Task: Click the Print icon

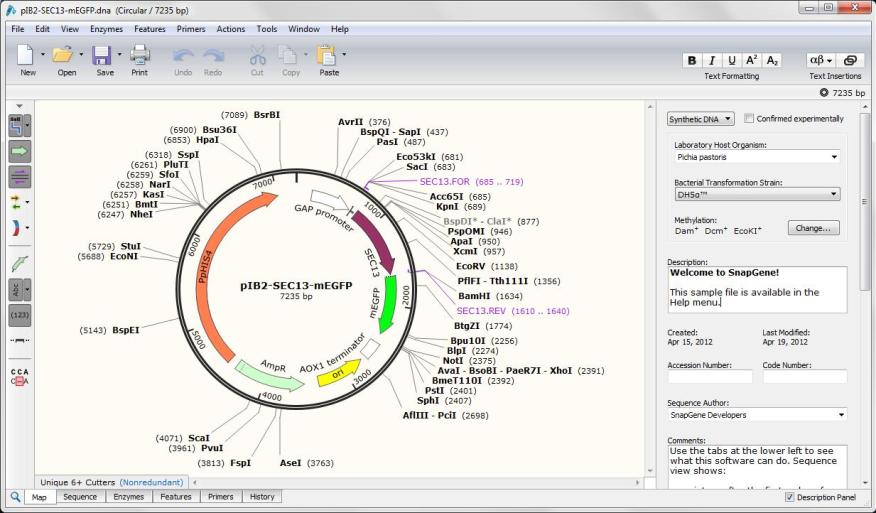Action: [x=140, y=55]
